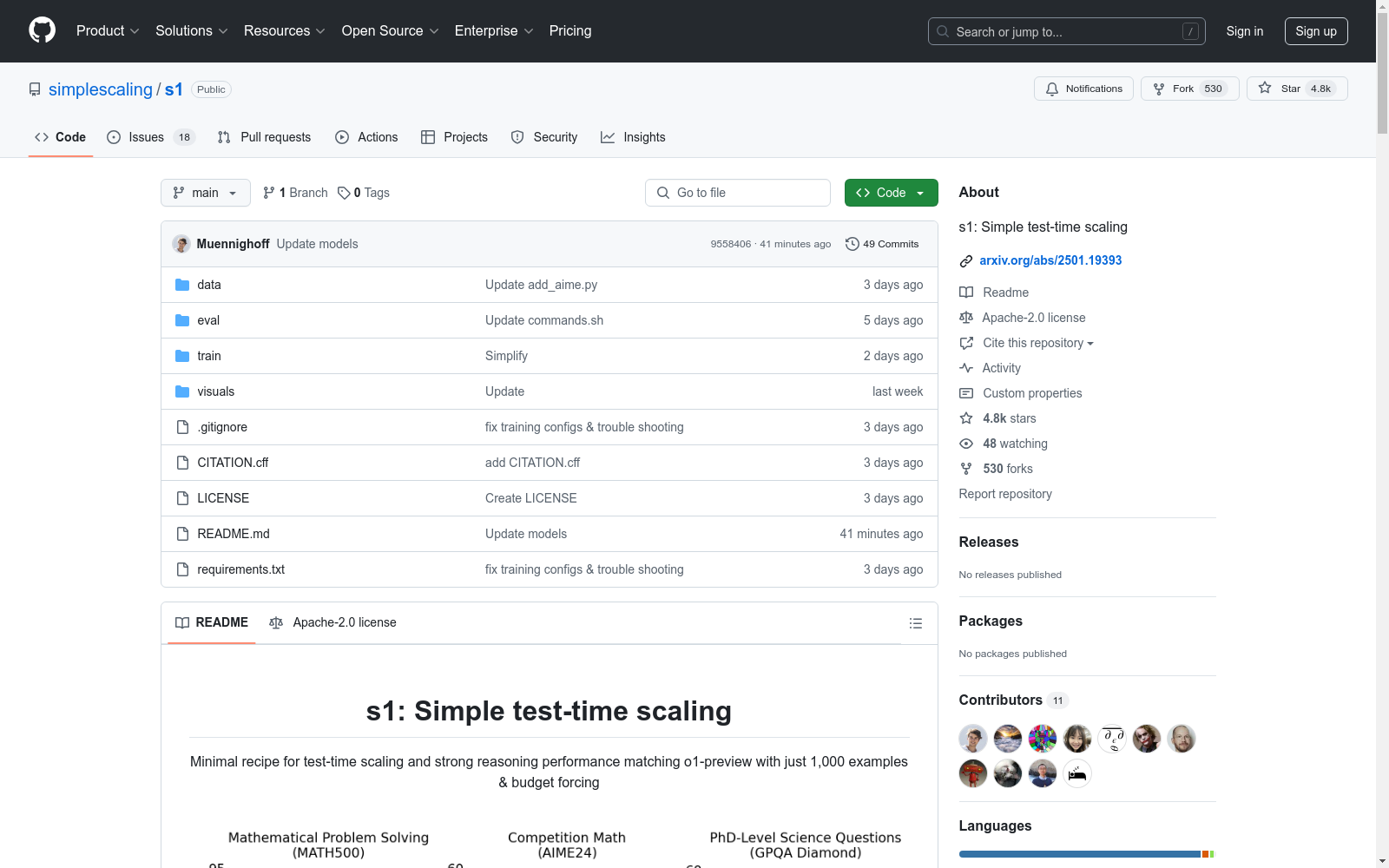Expand the Open Source menu

coord(391,30)
